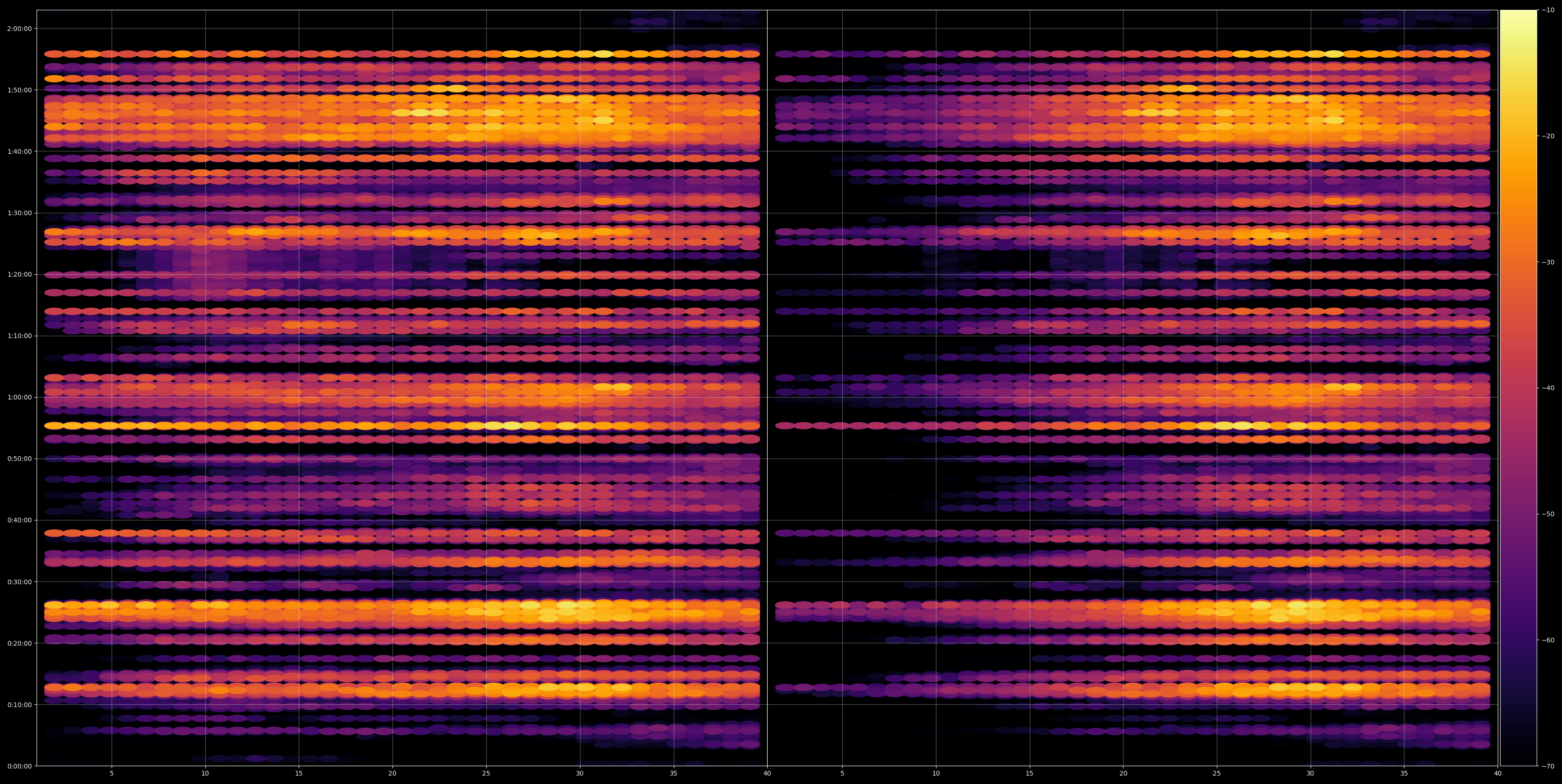Image resolution: width=1562 pixels, height=784 pixels.
Task: Click the −30 colorbar tick label
Action: pos(1548,262)
